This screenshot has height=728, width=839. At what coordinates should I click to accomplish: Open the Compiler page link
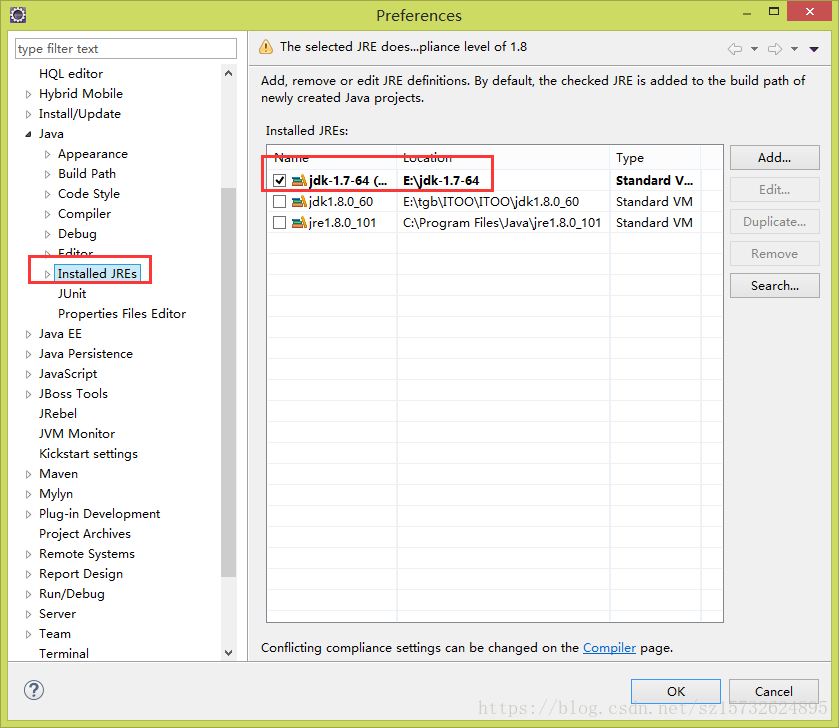point(609,648)
